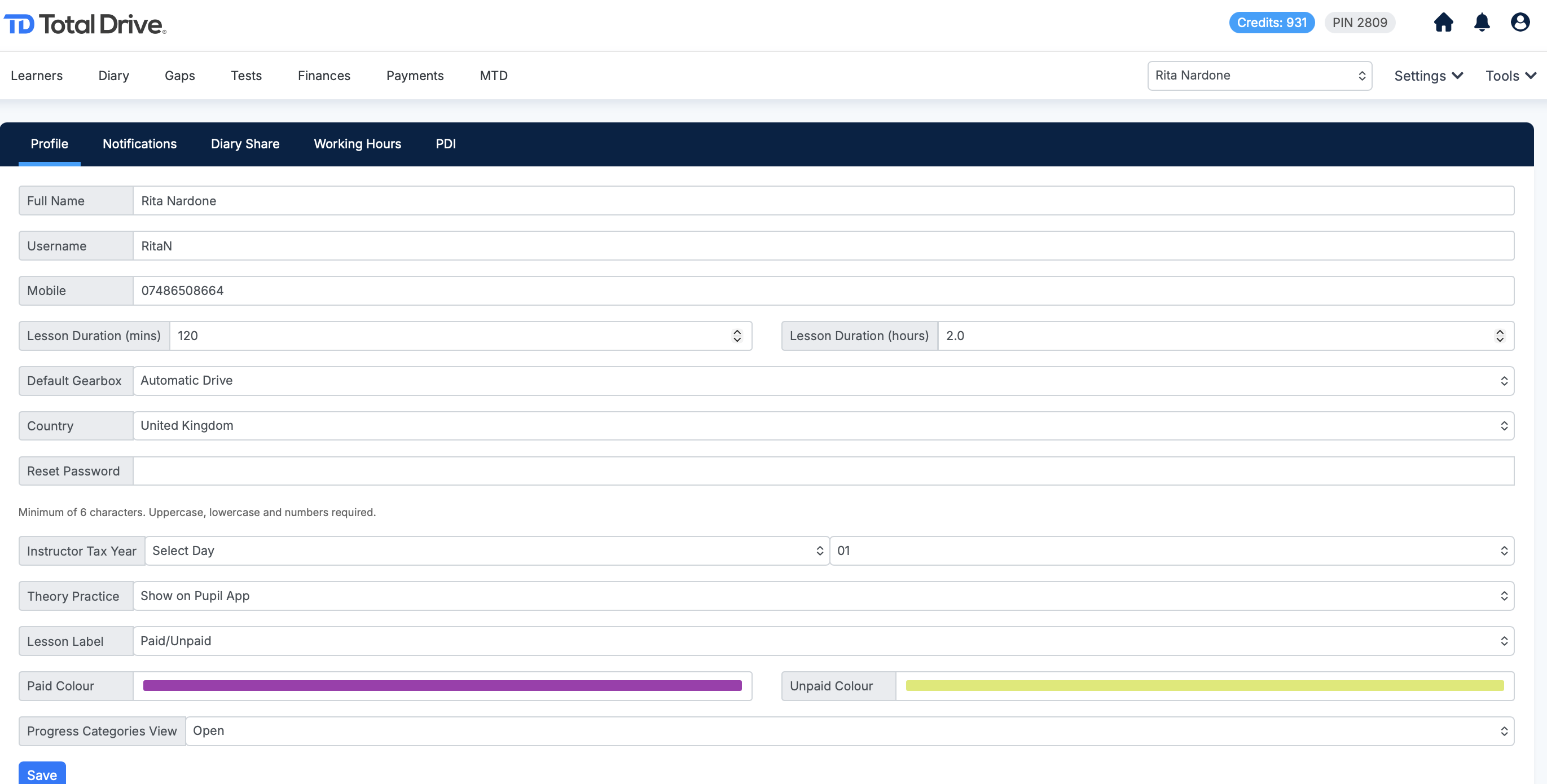
Task: Switch to the Diary Share tab
Action: (245, 144)
